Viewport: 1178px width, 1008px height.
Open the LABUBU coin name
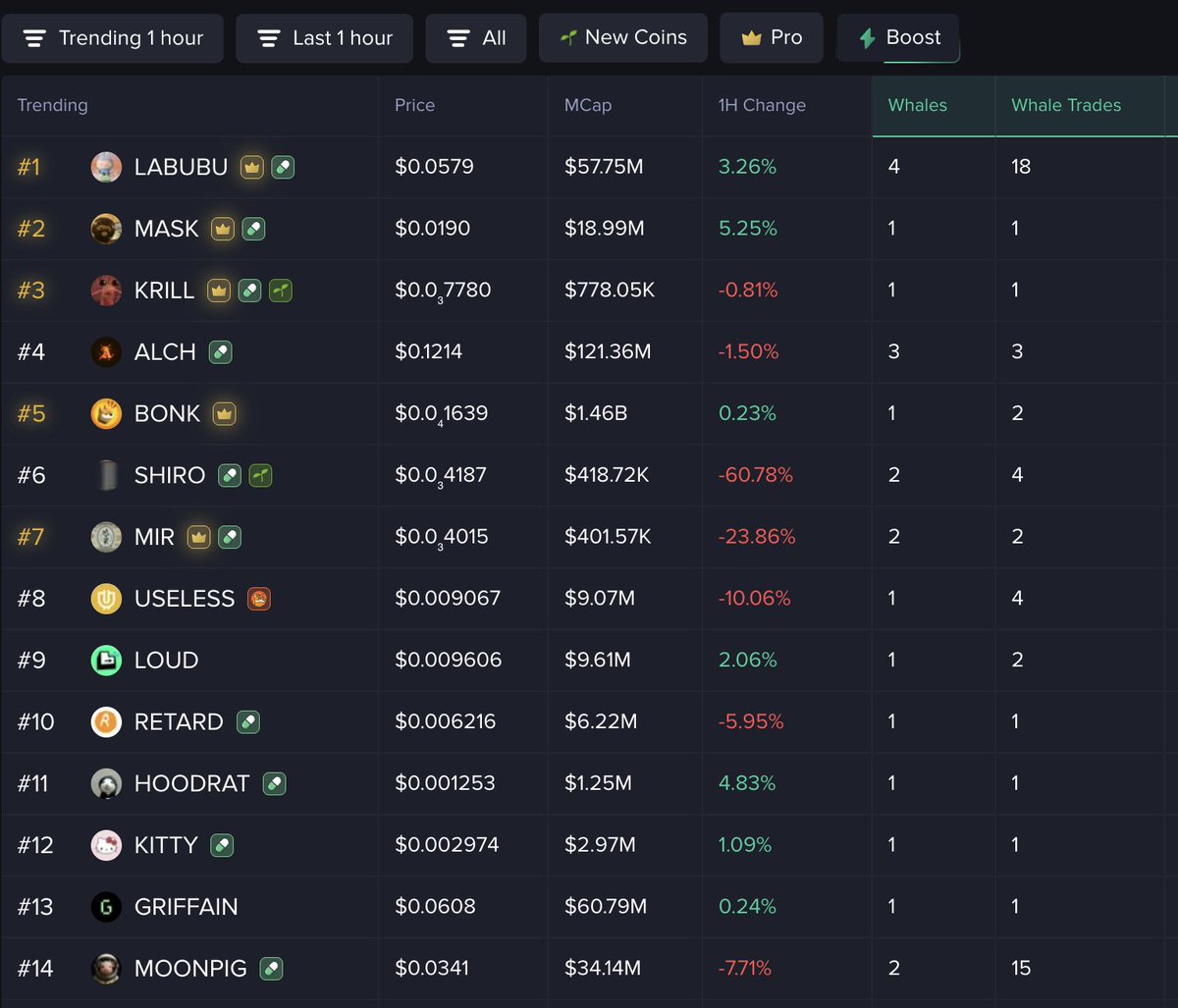click(181, 167)
